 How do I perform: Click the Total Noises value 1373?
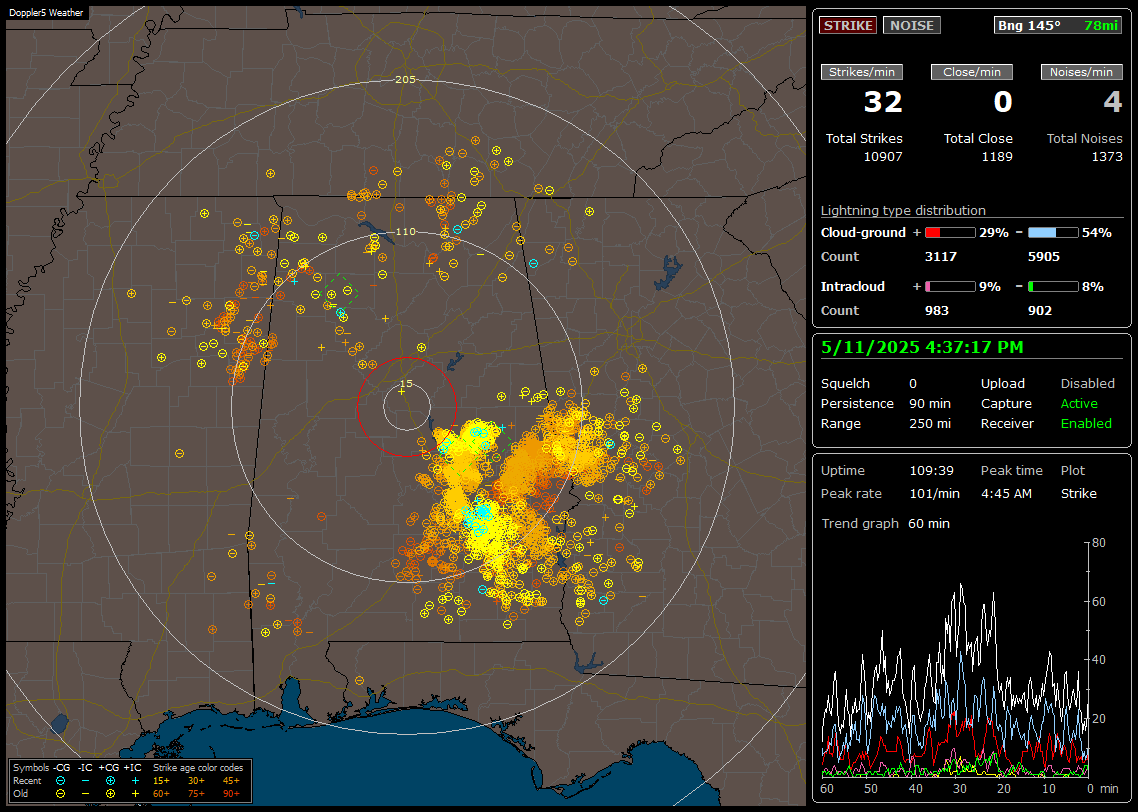tap(1107, 157)
